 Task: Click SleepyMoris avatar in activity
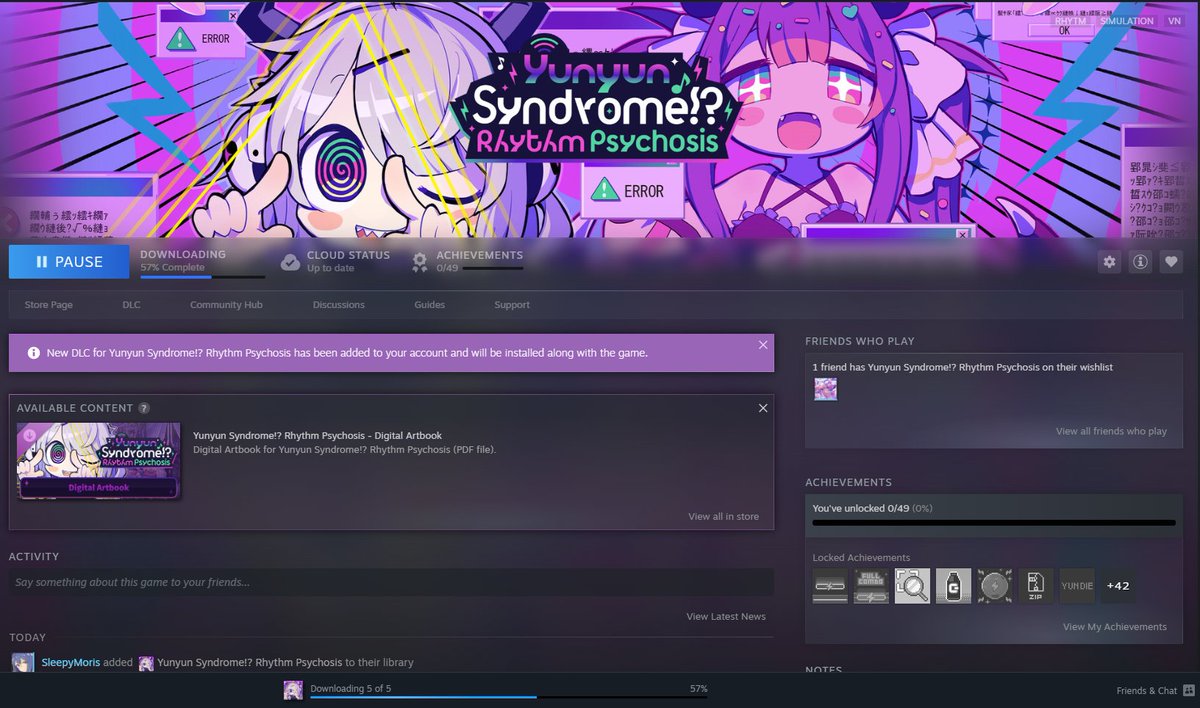pyautogui.click(x=23, y=663)
